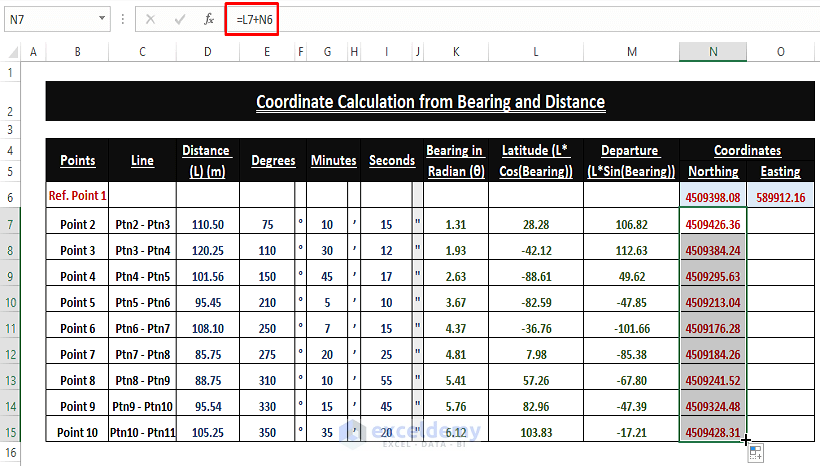The width and height of the screenshot is (820, 466).
Task: Click the Ref. Point 1 cell
Action: 78,196
